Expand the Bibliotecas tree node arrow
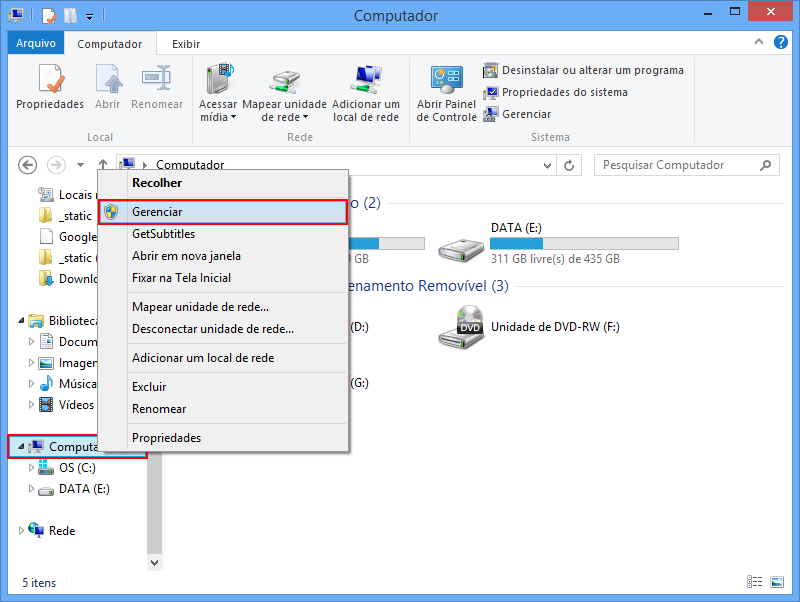This screenshot has width=800, height=602. [21, 320]
